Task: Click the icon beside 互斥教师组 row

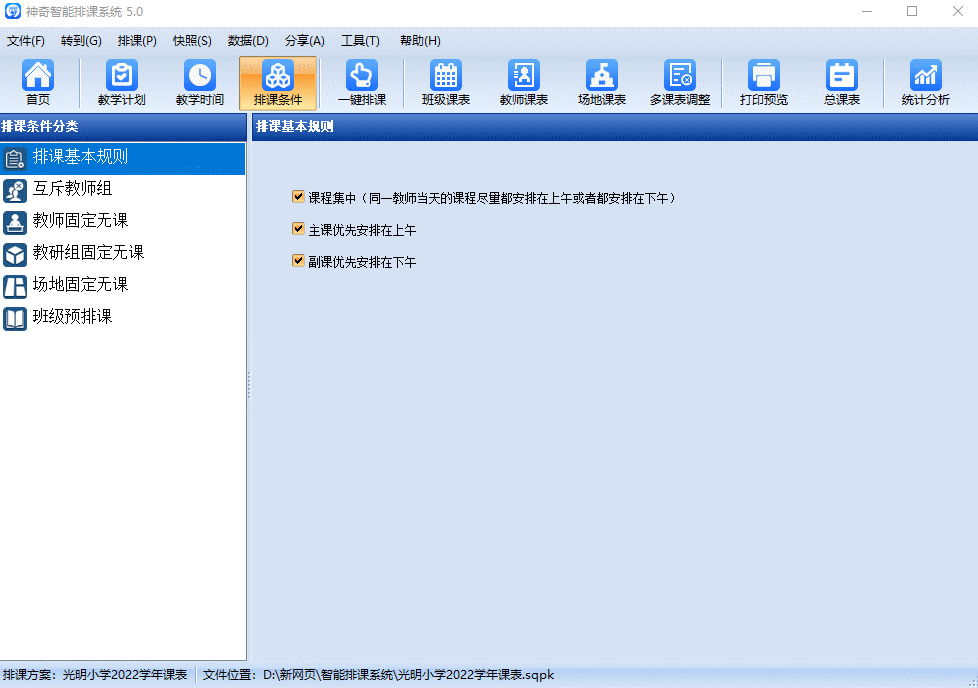Action: 14,190
